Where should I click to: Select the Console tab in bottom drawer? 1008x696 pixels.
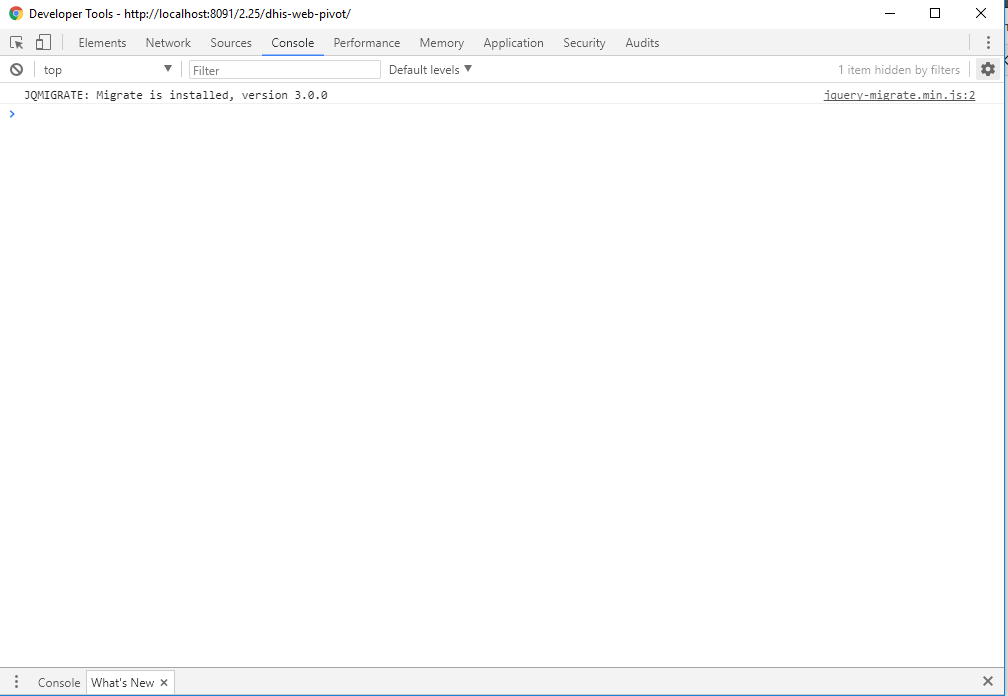pos(59,683)
